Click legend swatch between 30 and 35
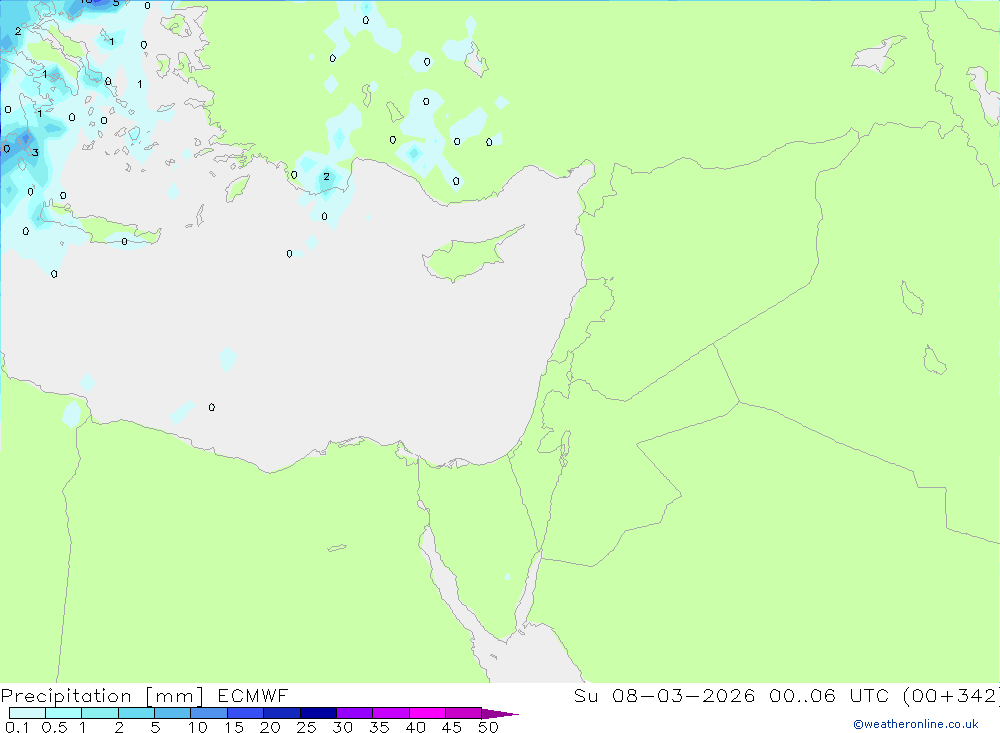The width and height of the screenshot is (1000, 733). (x=355, y=713)
